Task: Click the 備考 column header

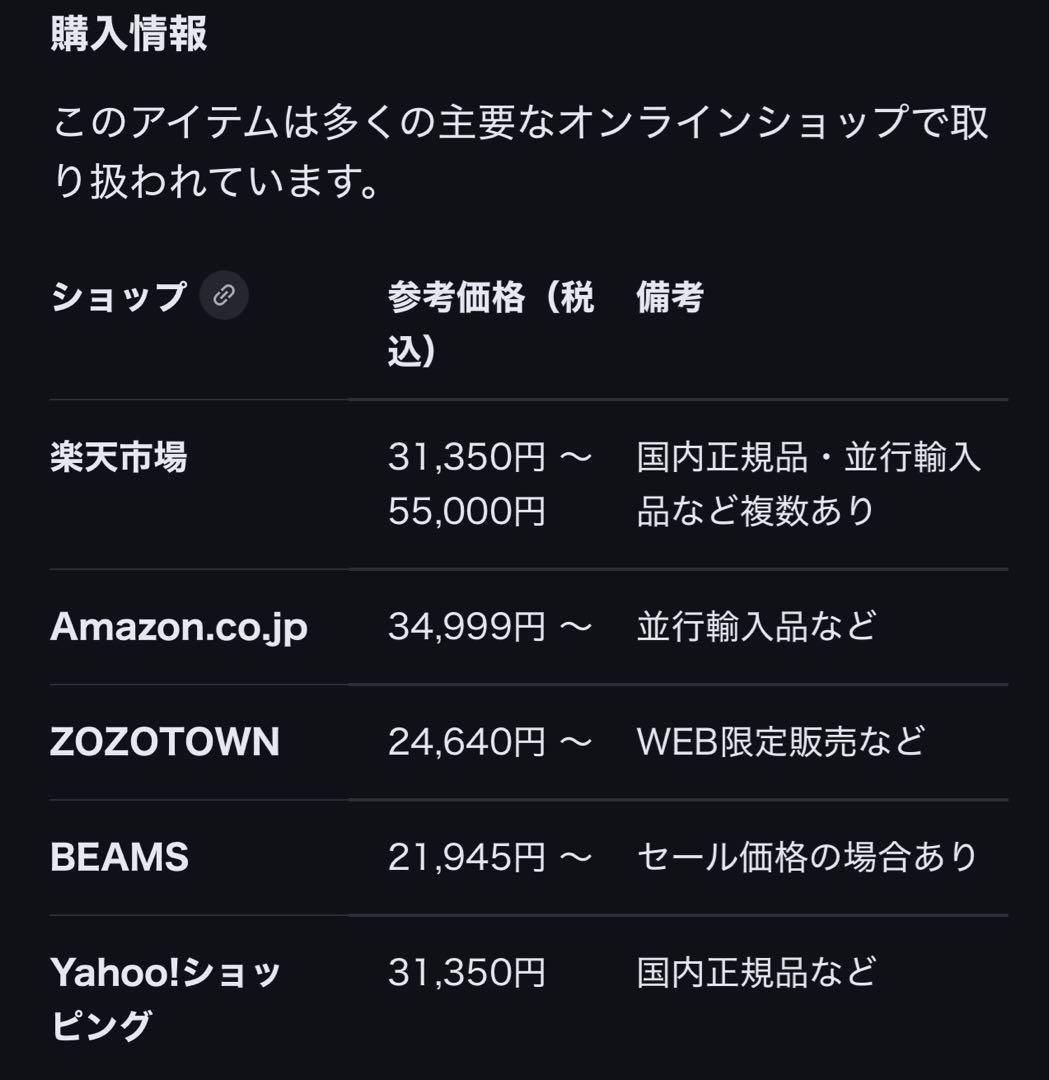Action: click(669, 296)
